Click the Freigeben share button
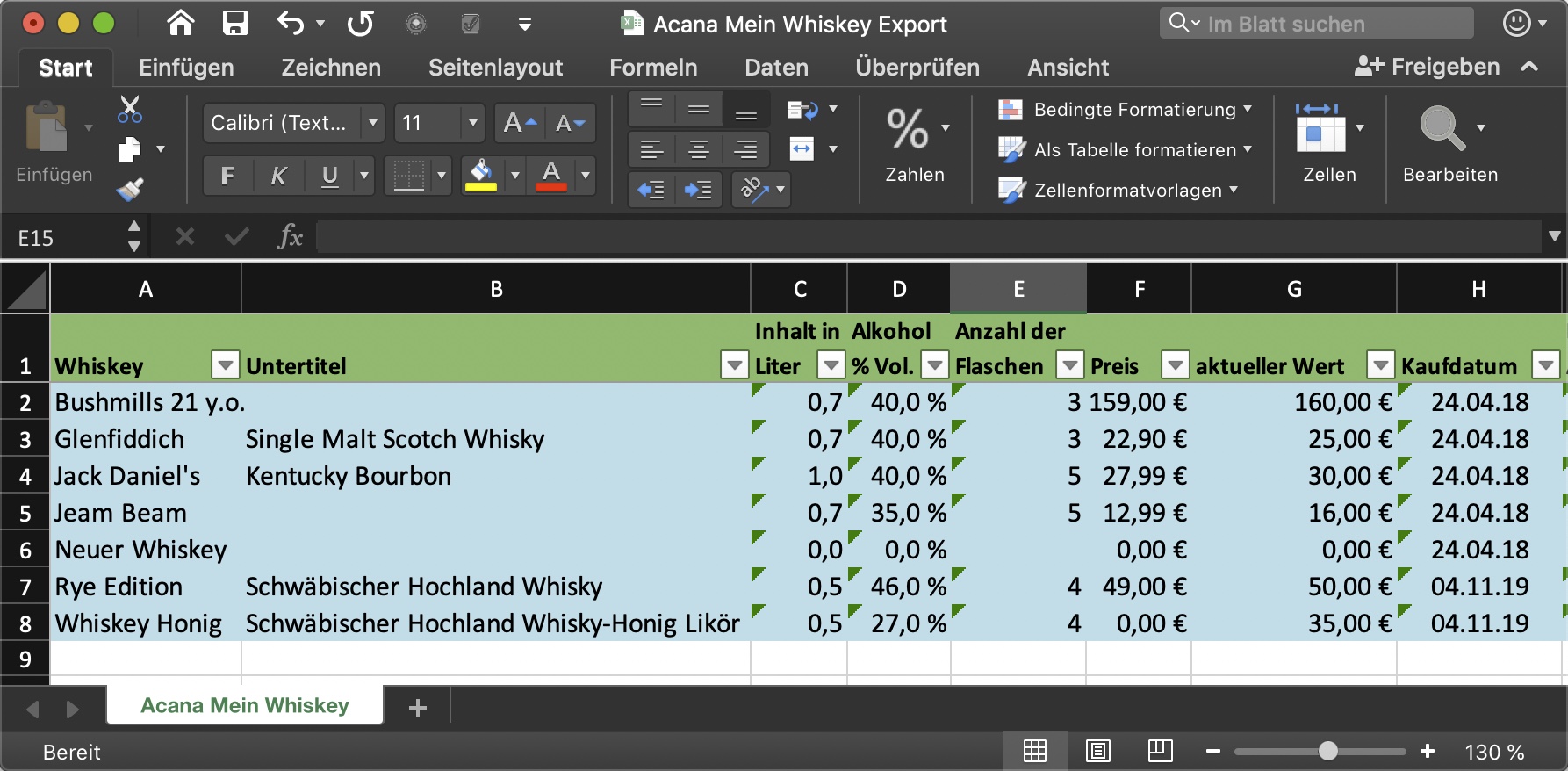The image size is (1568, 771). [1427, 67]
